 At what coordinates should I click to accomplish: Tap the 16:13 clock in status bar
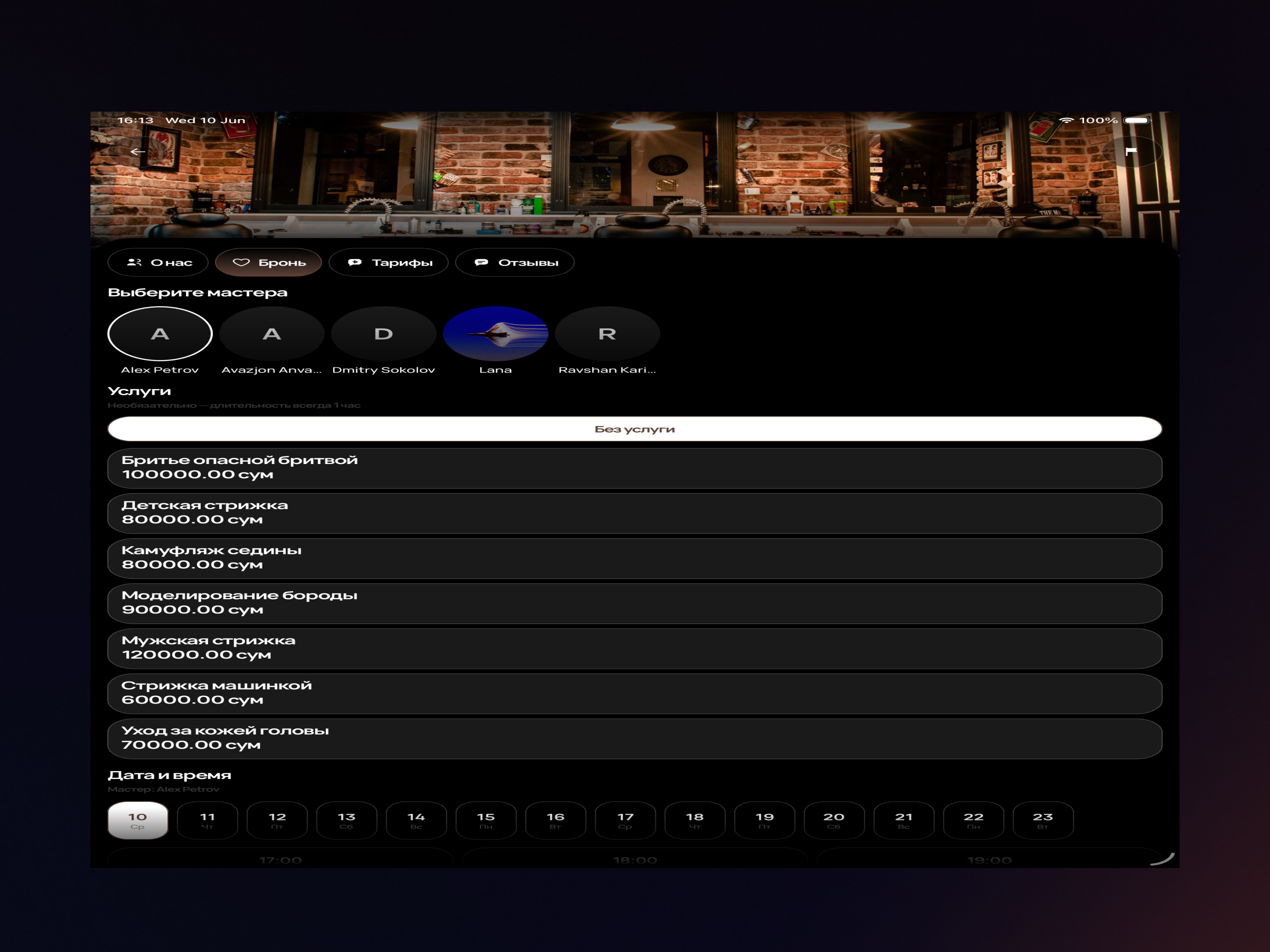pos(136,120)
